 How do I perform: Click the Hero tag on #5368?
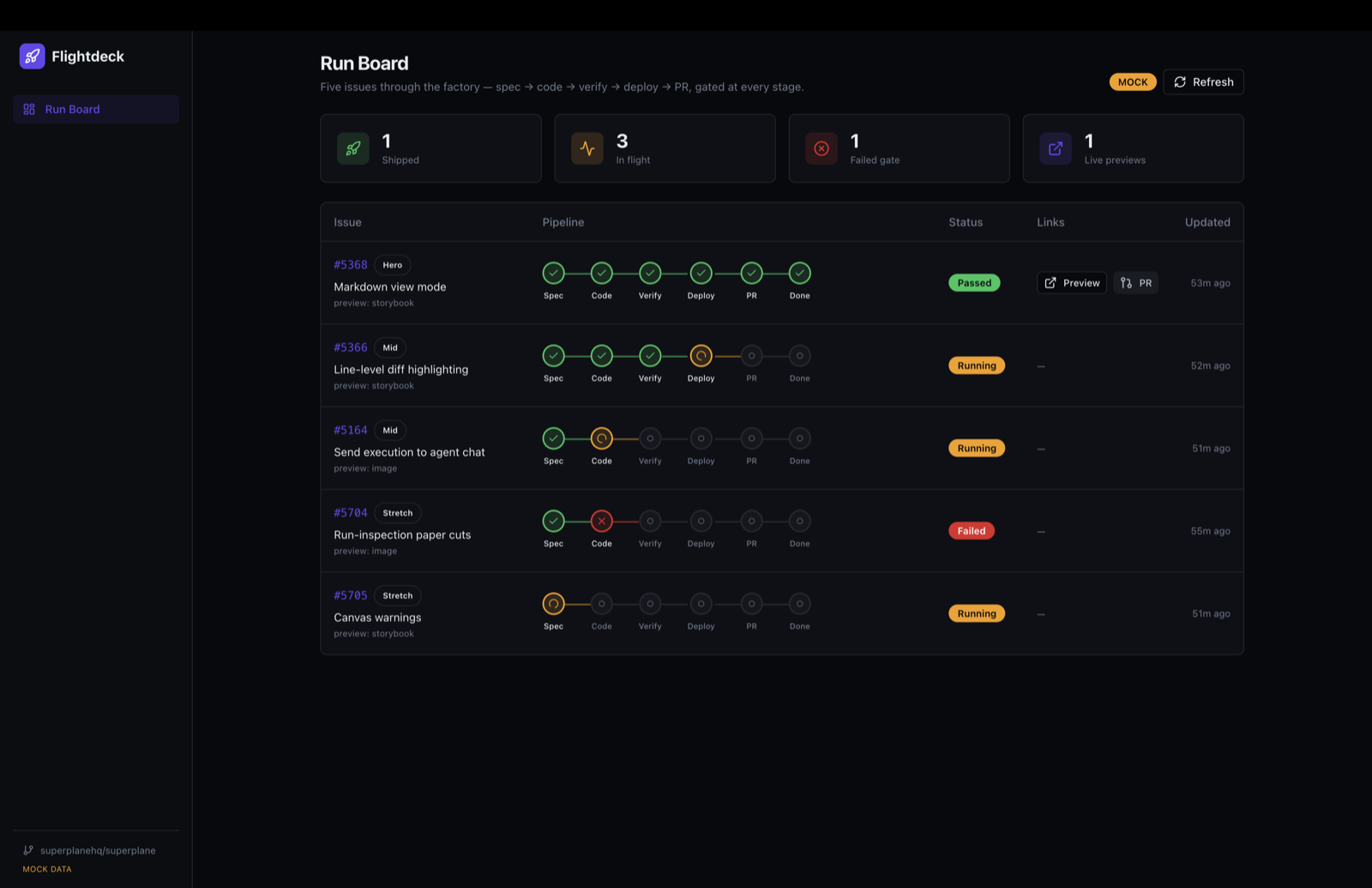pyautogui.click(x=393, y=264)
